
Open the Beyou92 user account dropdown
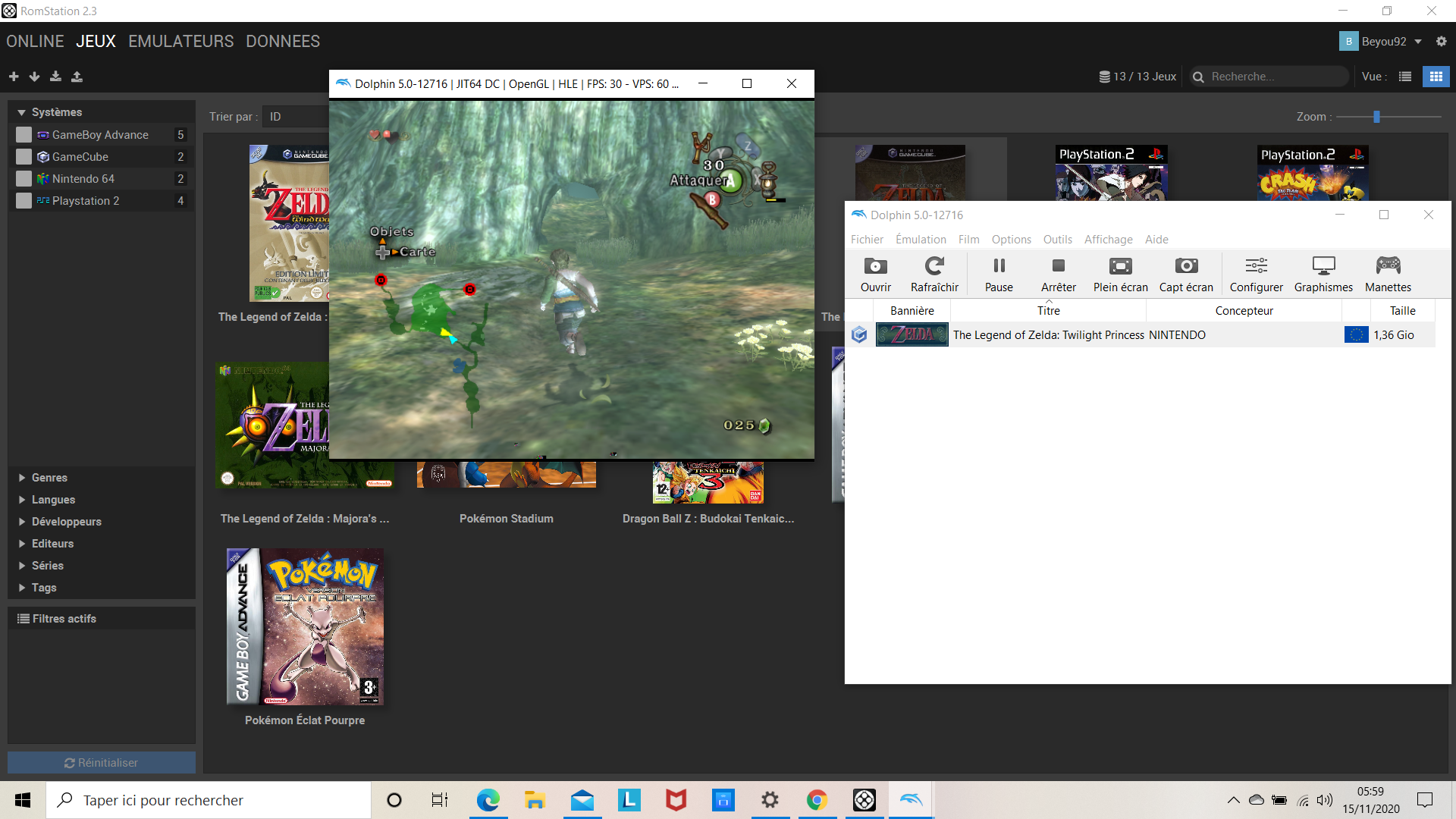click(1381, 41)
